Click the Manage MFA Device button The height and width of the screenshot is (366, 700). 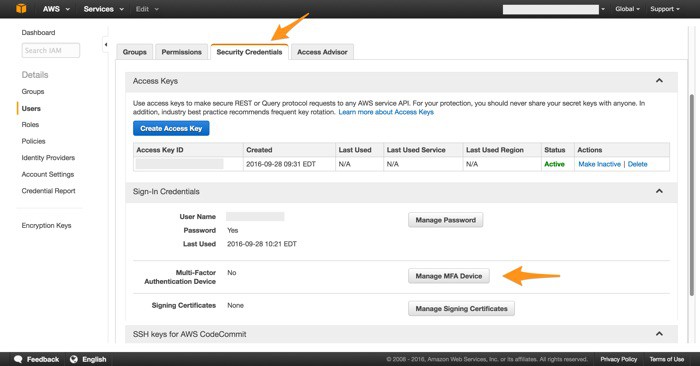pos(449,276)
